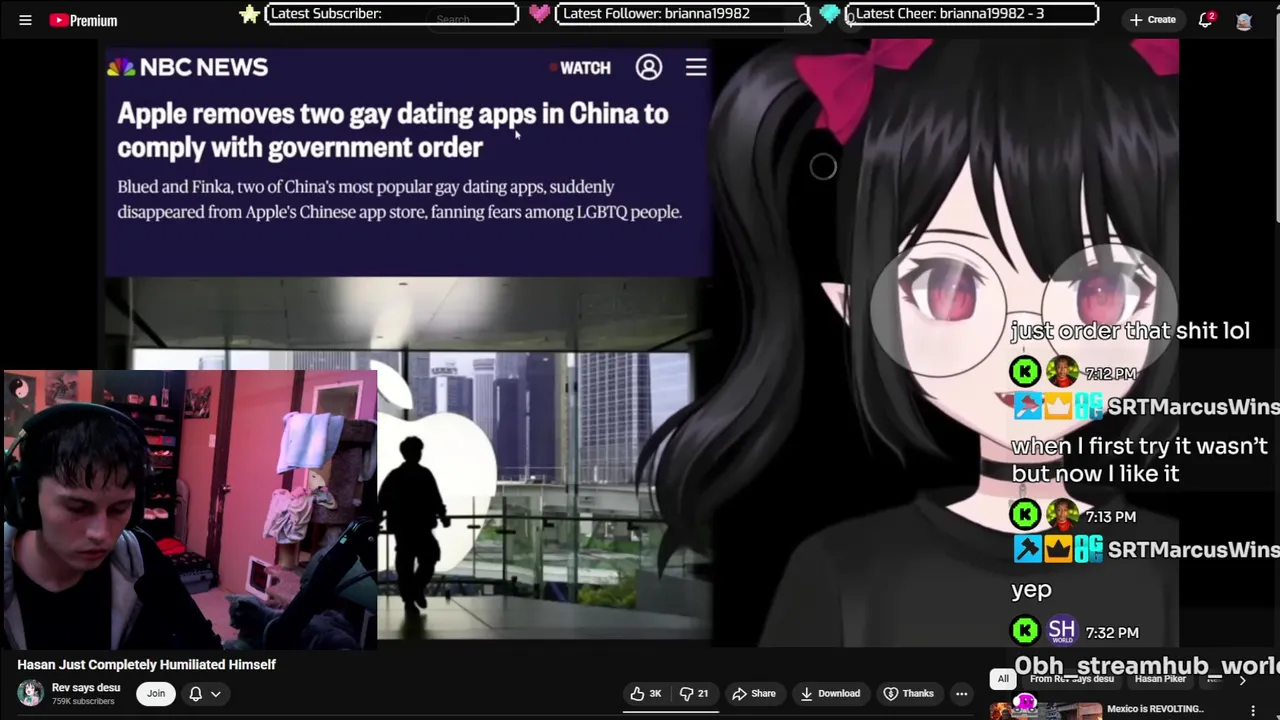Screen dimensions: 1280x720
Task: Download the video
Action: click(x=830, y=694)
